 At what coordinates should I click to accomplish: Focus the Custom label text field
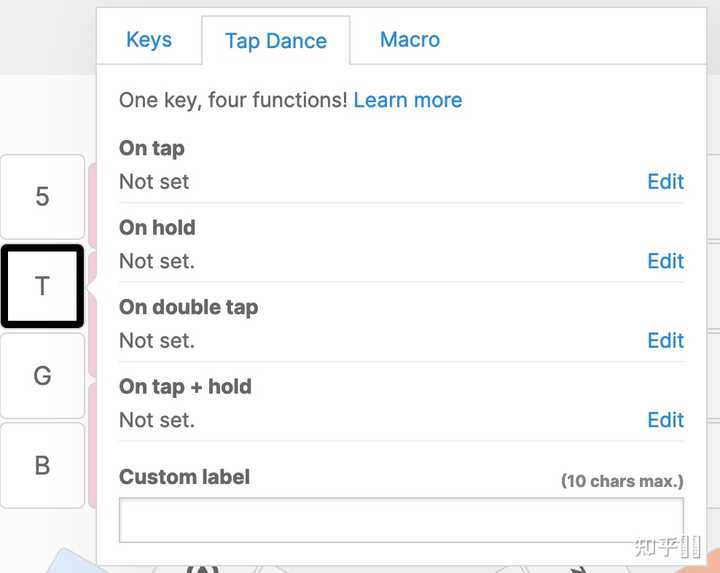401,520
